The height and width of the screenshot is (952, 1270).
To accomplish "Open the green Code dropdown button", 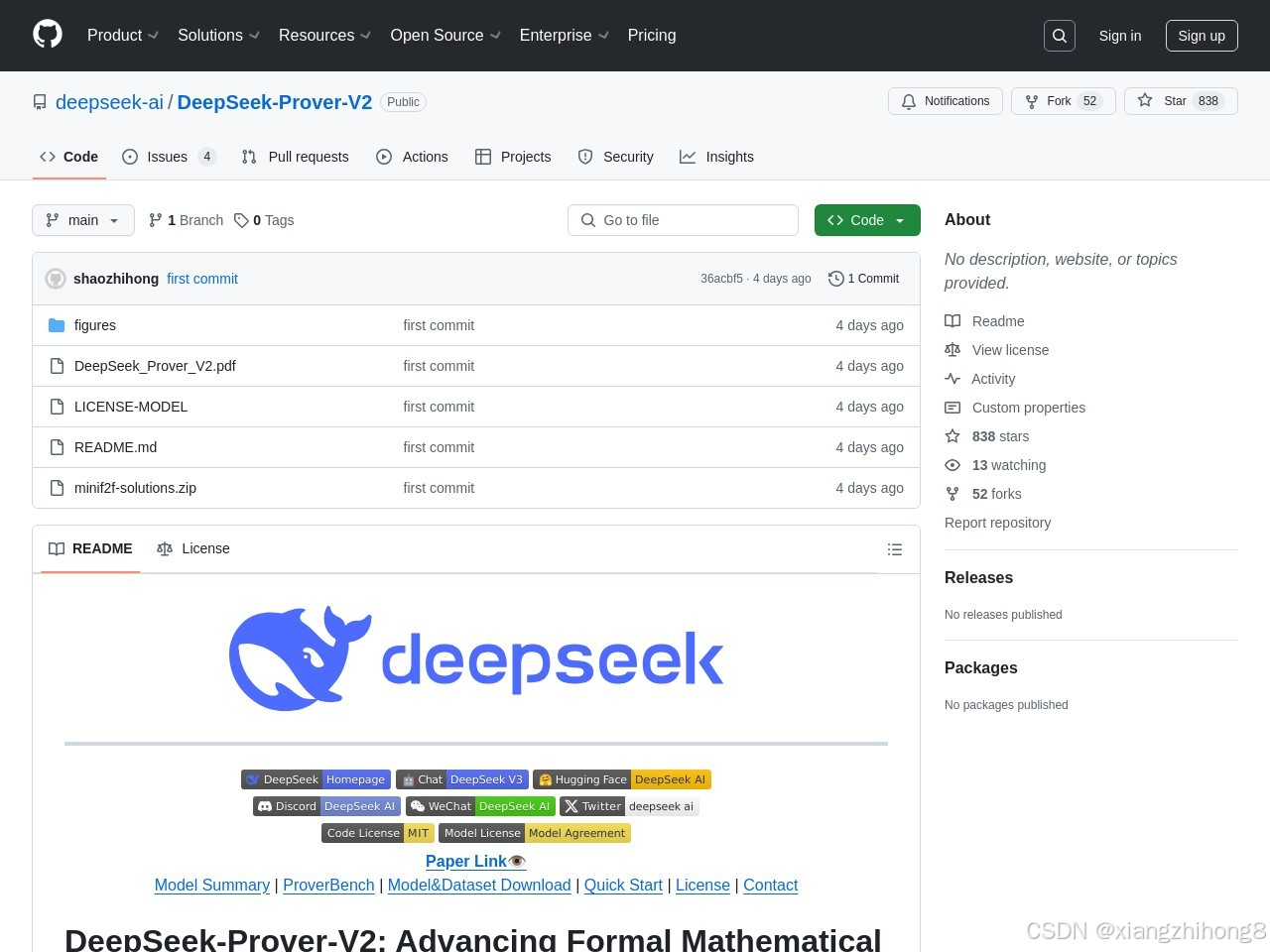I will [867, 220].
